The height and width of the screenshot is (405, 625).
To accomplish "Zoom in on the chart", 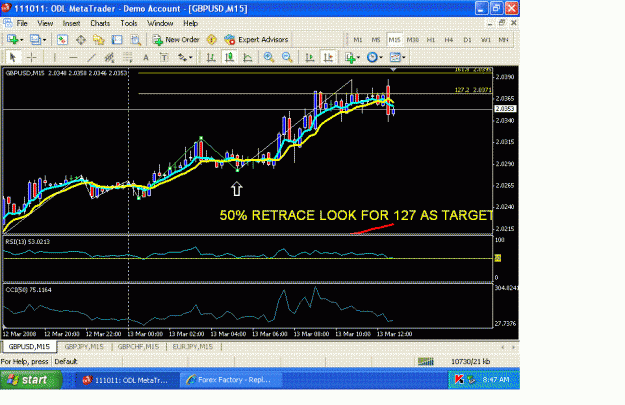I will click(269, 57).
